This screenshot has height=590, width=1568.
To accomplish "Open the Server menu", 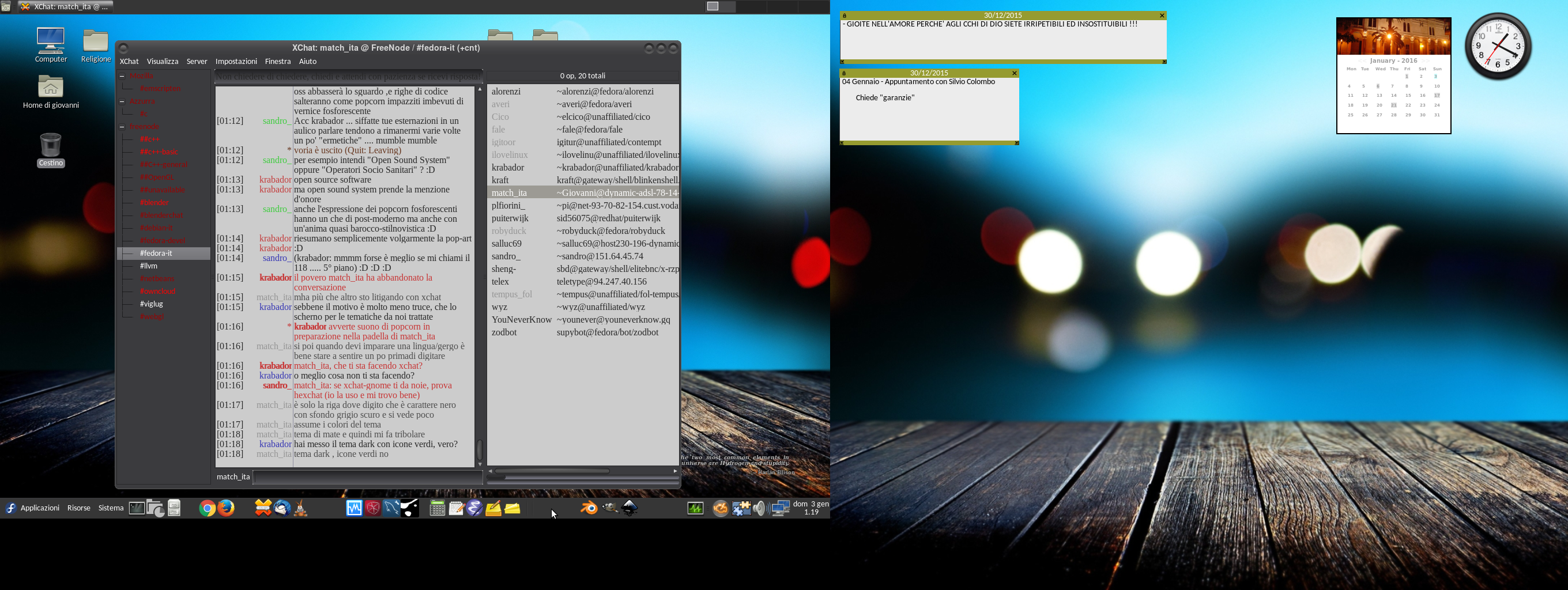I will (x=197, y=62).
